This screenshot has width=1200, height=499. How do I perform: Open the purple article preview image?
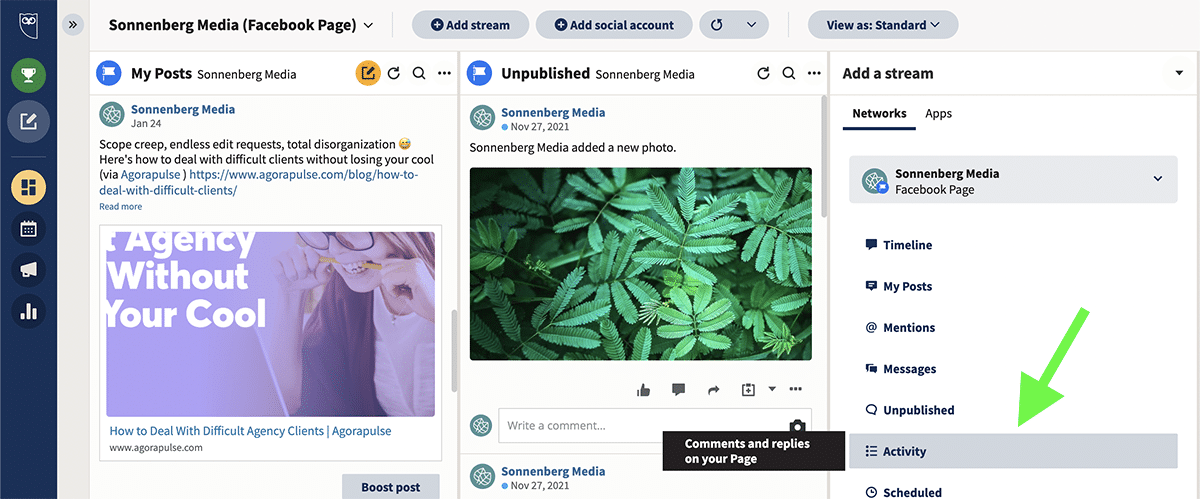[x=271, y=324]
